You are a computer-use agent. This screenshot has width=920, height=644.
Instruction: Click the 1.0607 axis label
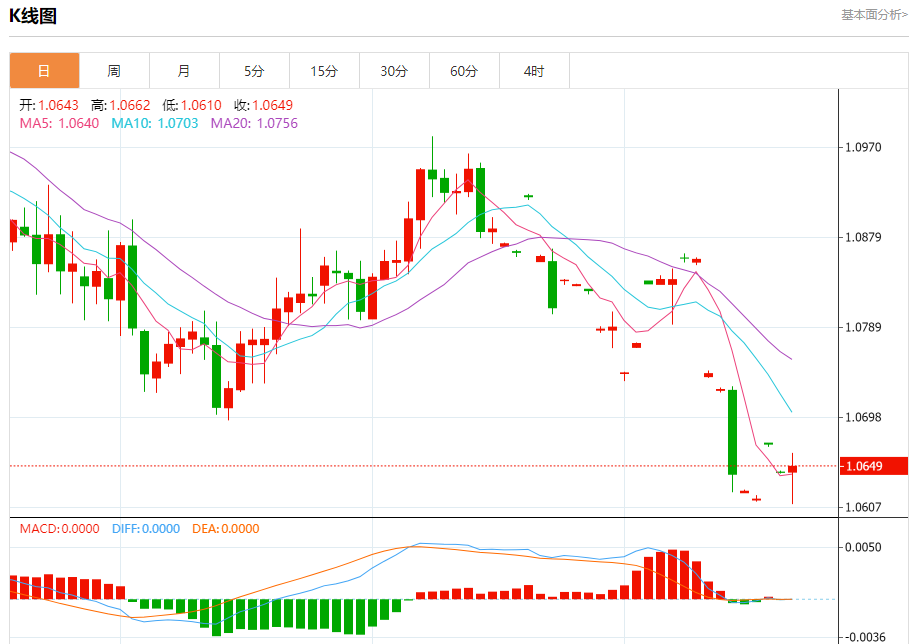(x=863, y=507)
